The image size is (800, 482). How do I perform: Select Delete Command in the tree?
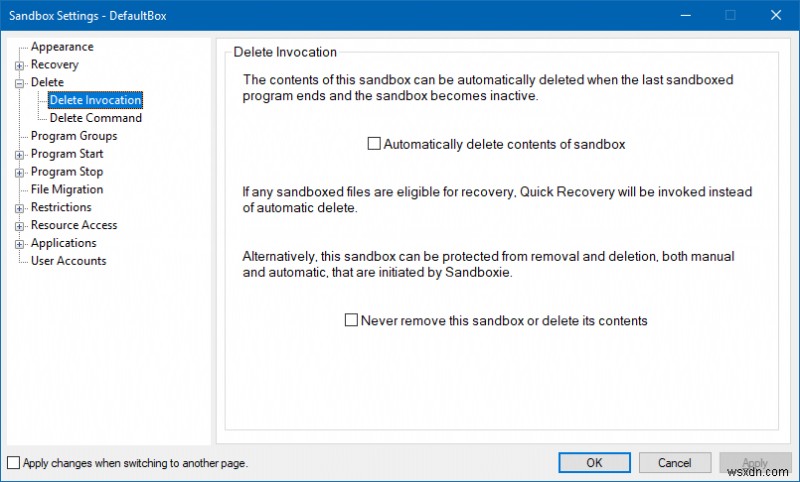[x=96, y=118]
